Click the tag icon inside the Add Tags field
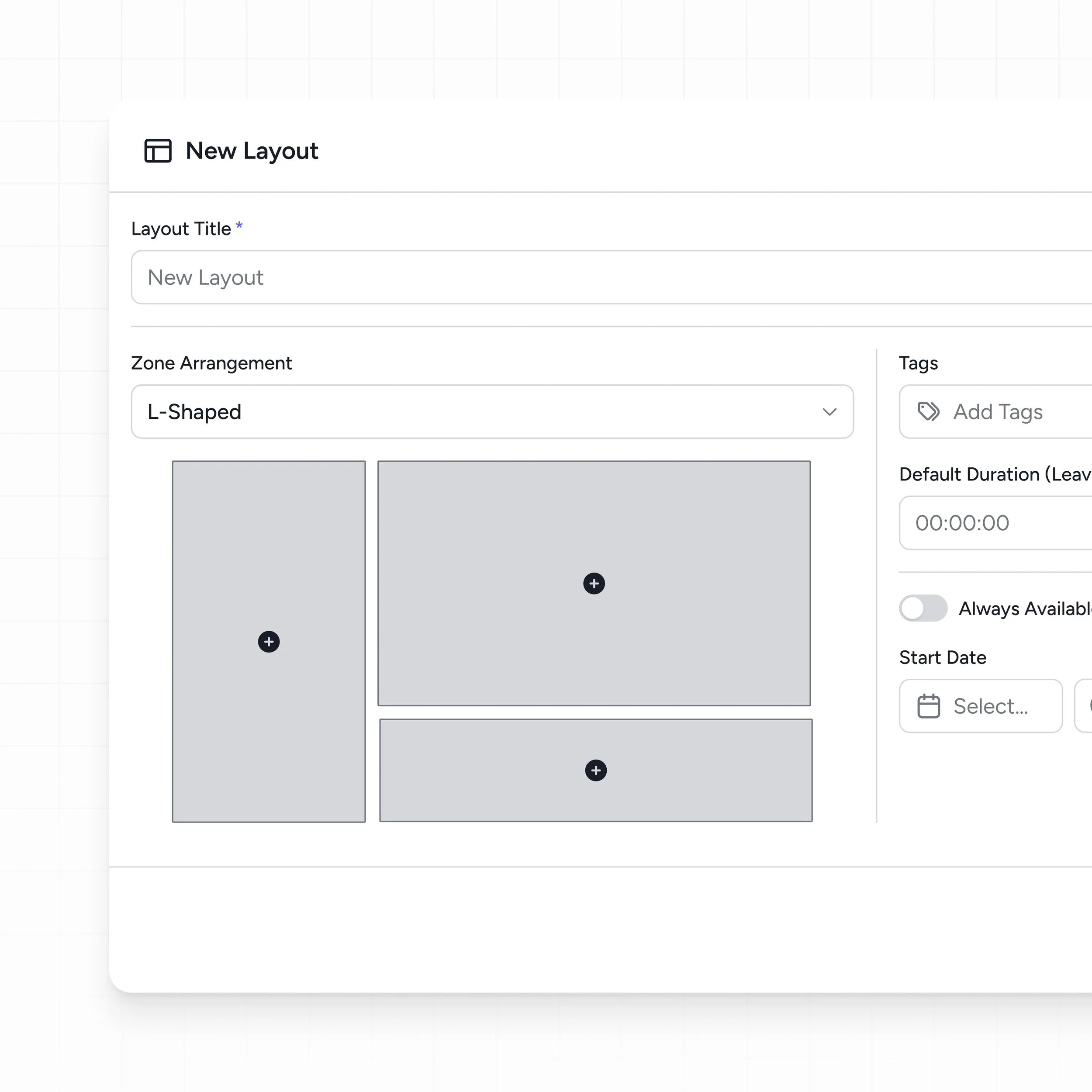The image size is (1092, 1092). coord(928,411)
